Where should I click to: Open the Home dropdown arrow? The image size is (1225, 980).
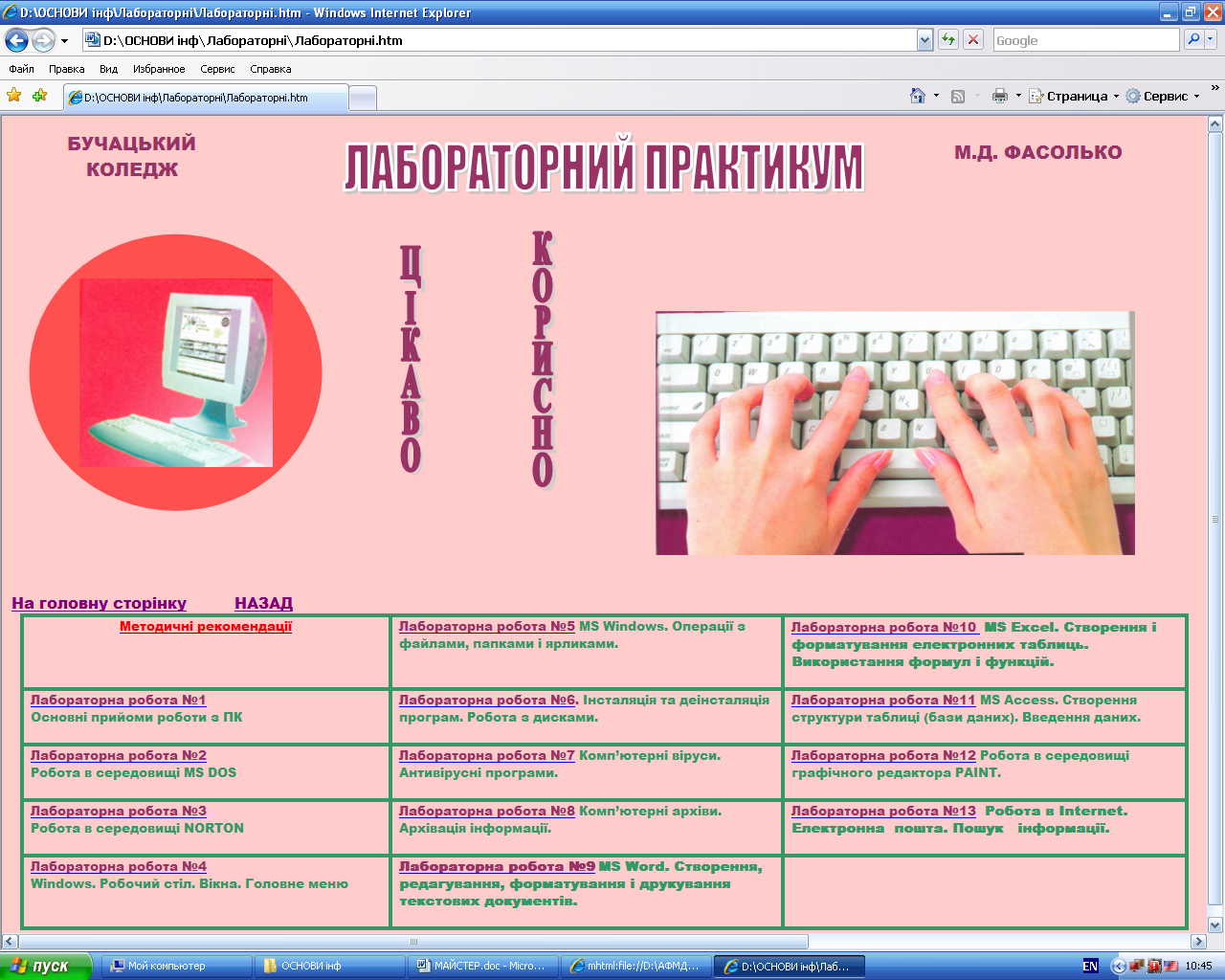(x=936, y=96)
